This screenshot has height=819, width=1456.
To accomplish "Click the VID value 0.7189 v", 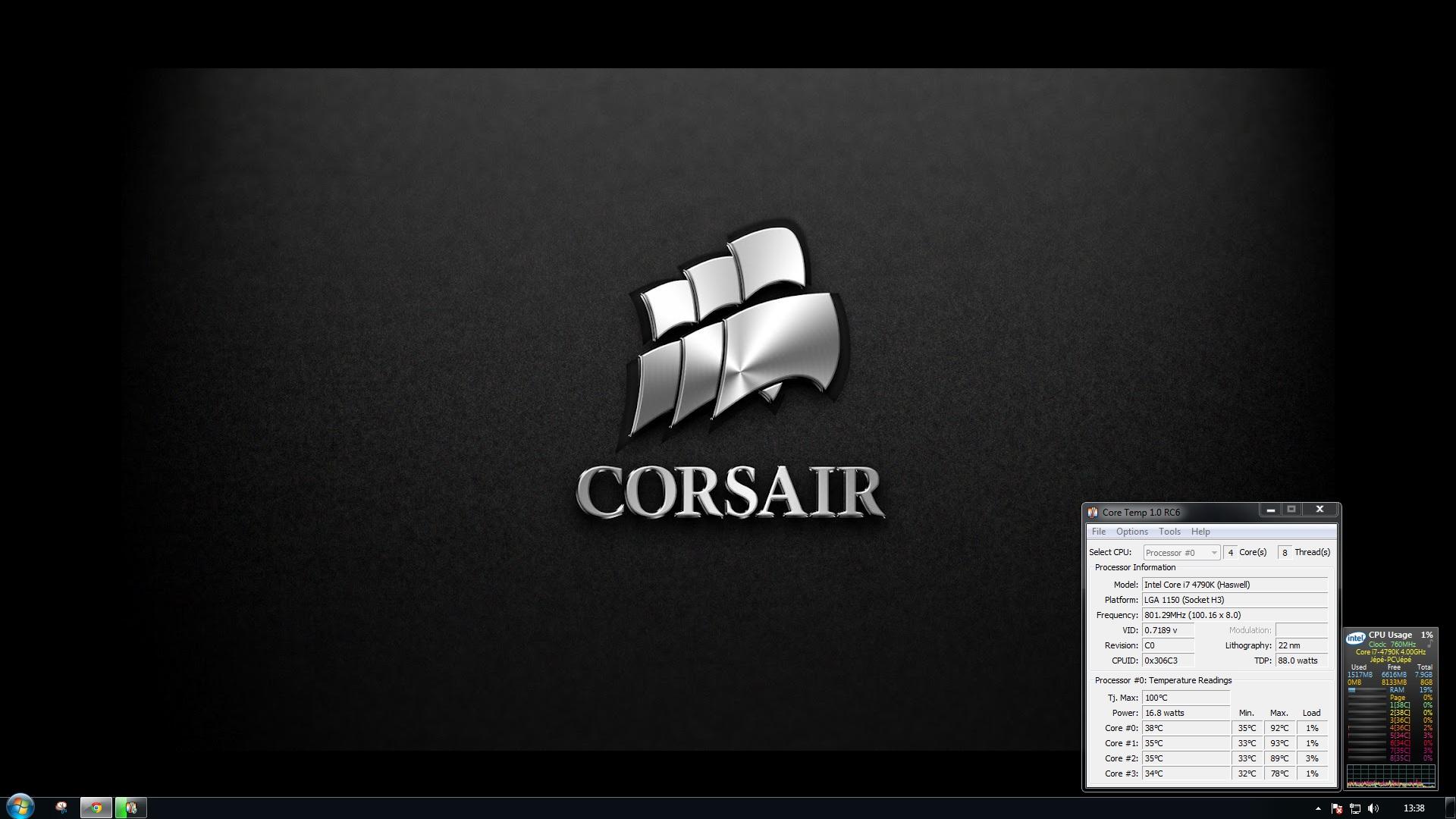I will 1168,630.
